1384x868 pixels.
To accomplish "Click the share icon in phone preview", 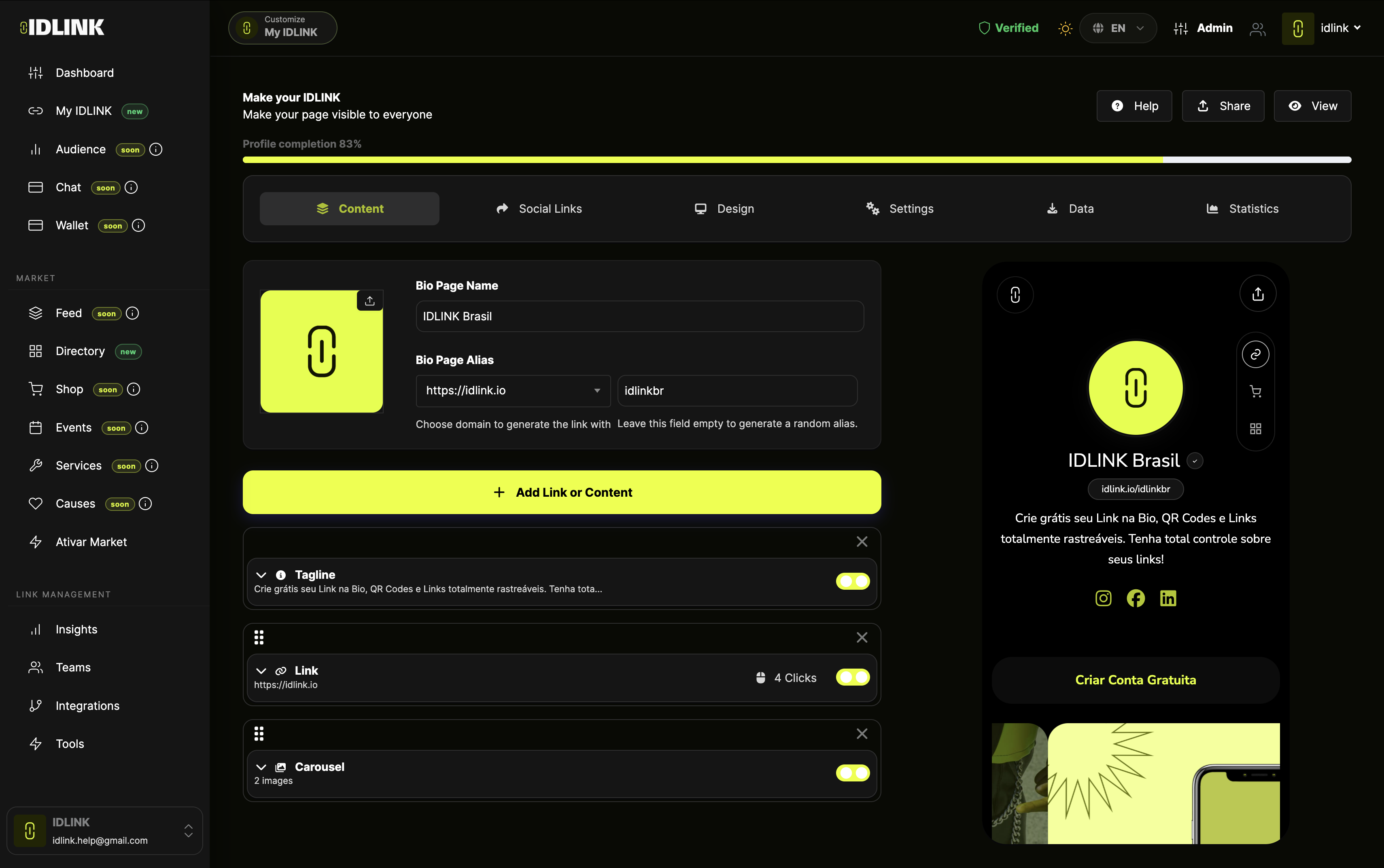I will [x=1258, y=294].
